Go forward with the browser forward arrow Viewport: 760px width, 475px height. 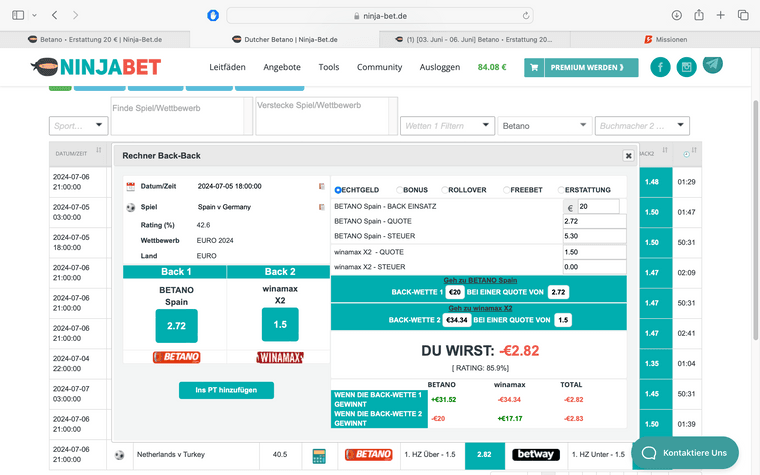[75, 15]
